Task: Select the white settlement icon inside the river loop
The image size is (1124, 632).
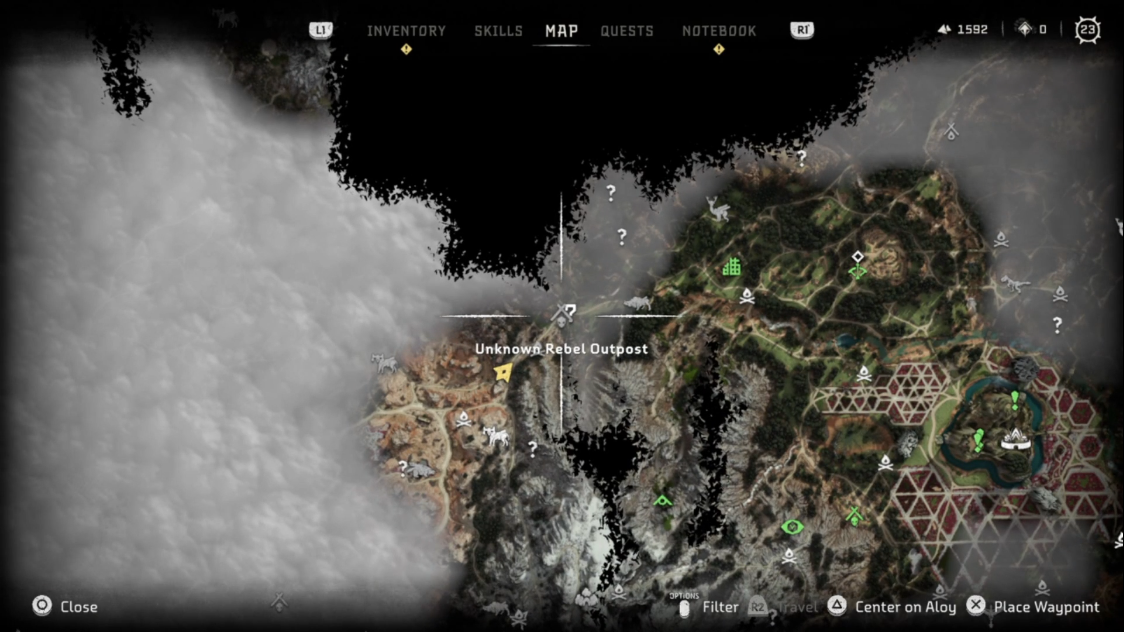Action: (1016, 439)
